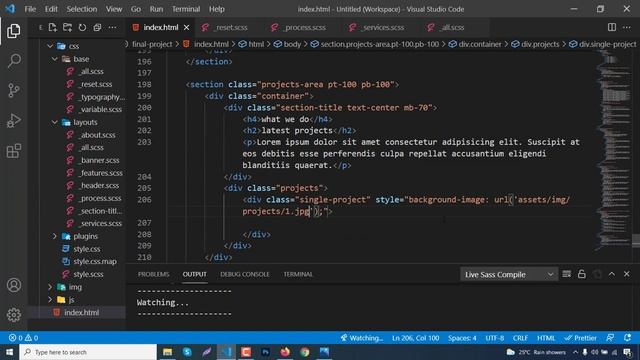Toggle output scroll lock

(582, 274)
